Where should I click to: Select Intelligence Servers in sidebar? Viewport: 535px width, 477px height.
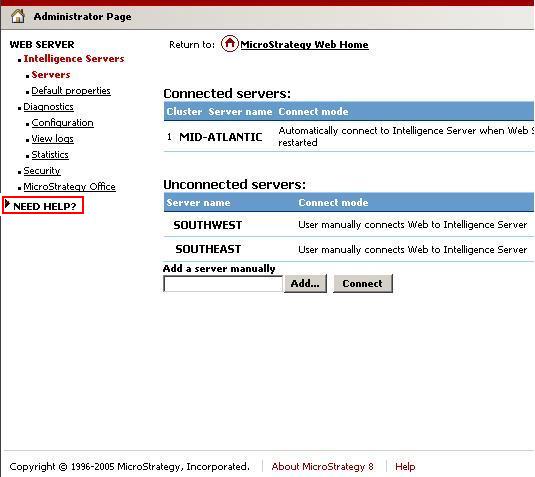(74, 59)
